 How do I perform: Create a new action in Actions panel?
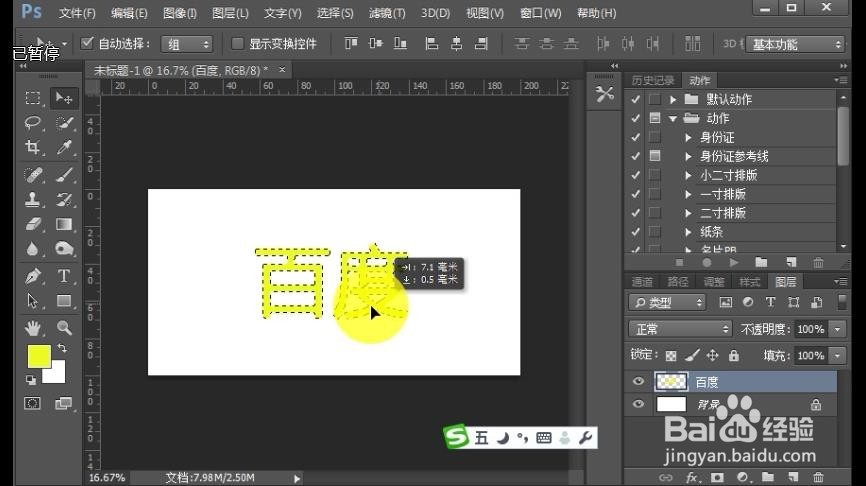click(x=791, y=262)
